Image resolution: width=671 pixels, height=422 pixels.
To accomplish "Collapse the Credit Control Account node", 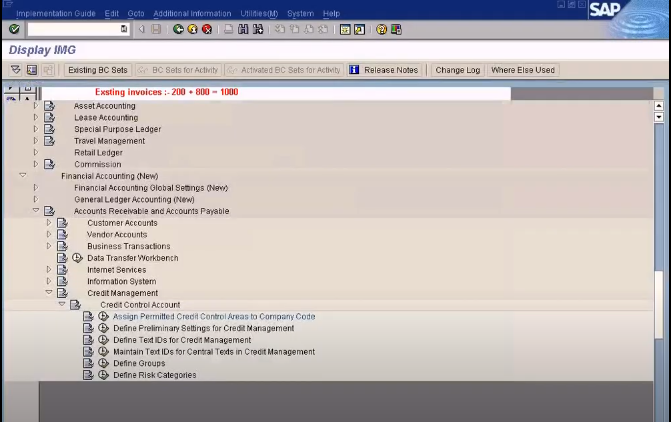I will 62,304.
